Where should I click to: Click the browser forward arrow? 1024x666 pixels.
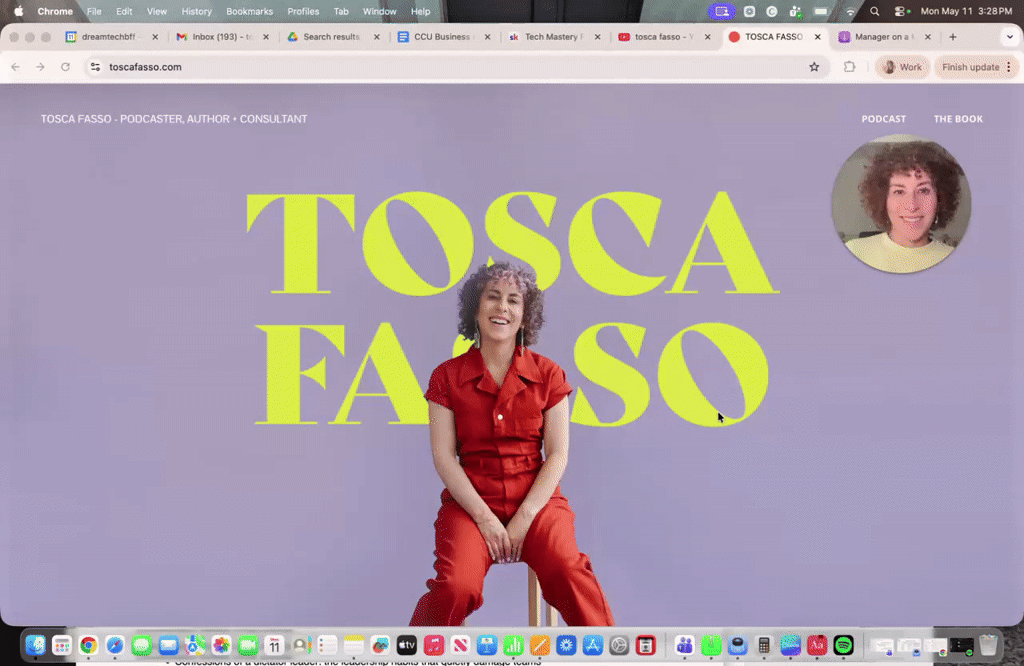[x=40, y=67]
